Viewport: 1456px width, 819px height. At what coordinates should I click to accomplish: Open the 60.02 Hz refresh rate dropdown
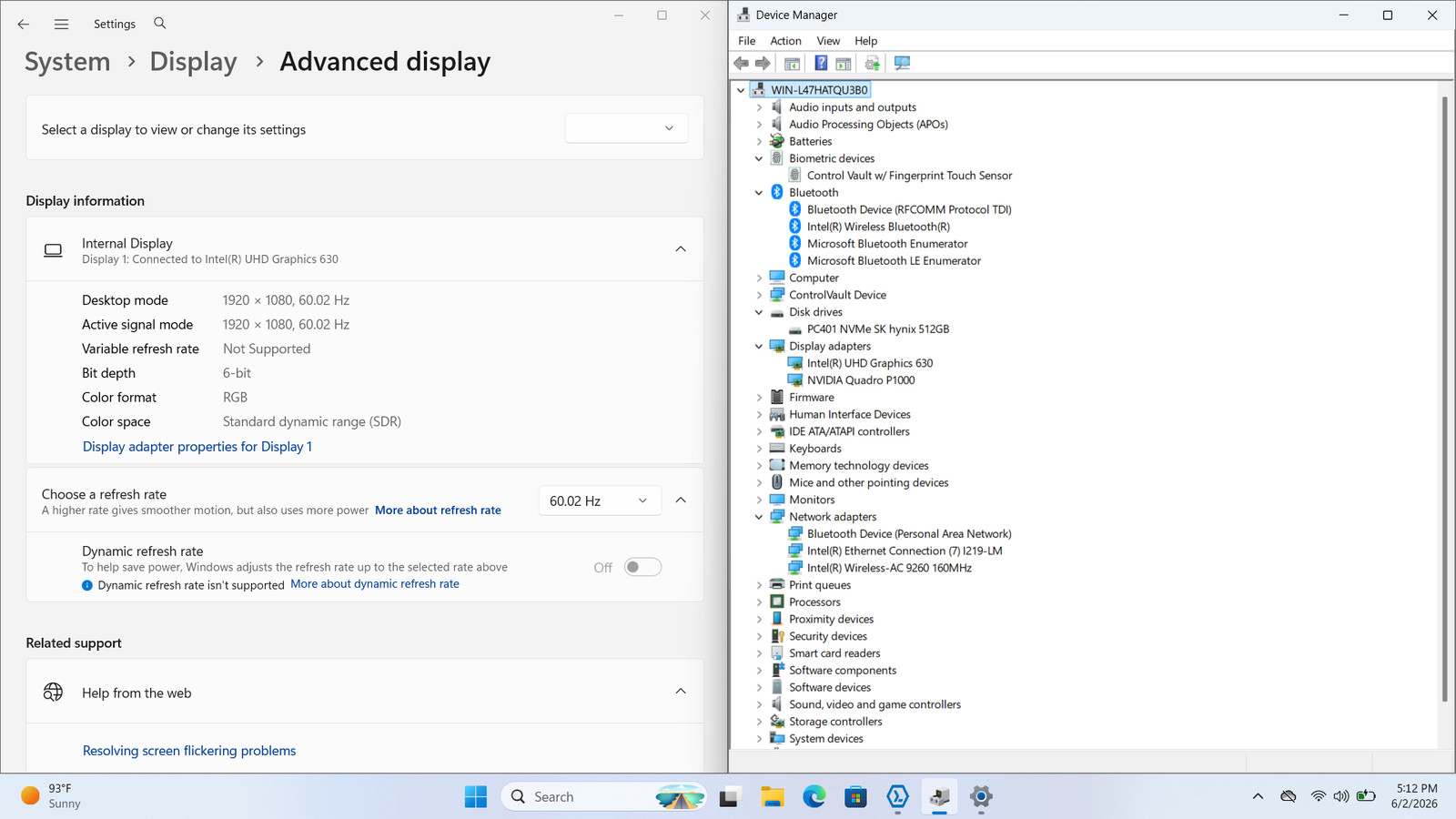click(x=599, y=500)
